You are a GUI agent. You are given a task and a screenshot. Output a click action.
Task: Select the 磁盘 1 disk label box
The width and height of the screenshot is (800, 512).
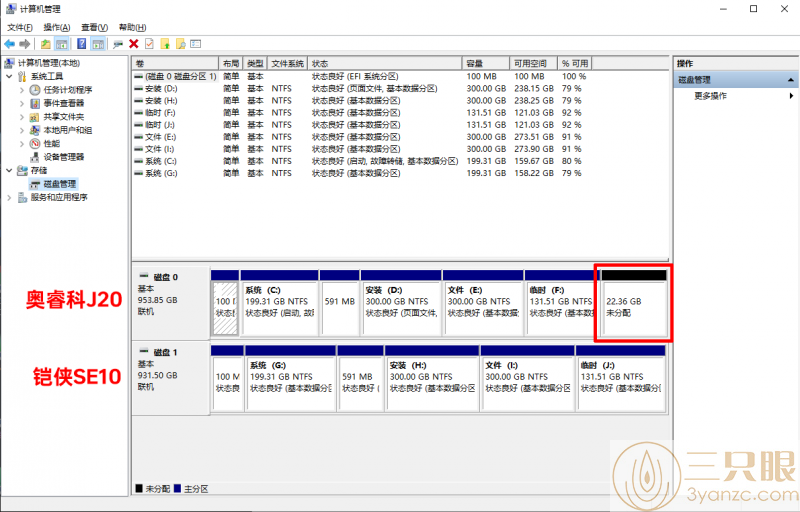pyautogui.click(x=171, y=378)
